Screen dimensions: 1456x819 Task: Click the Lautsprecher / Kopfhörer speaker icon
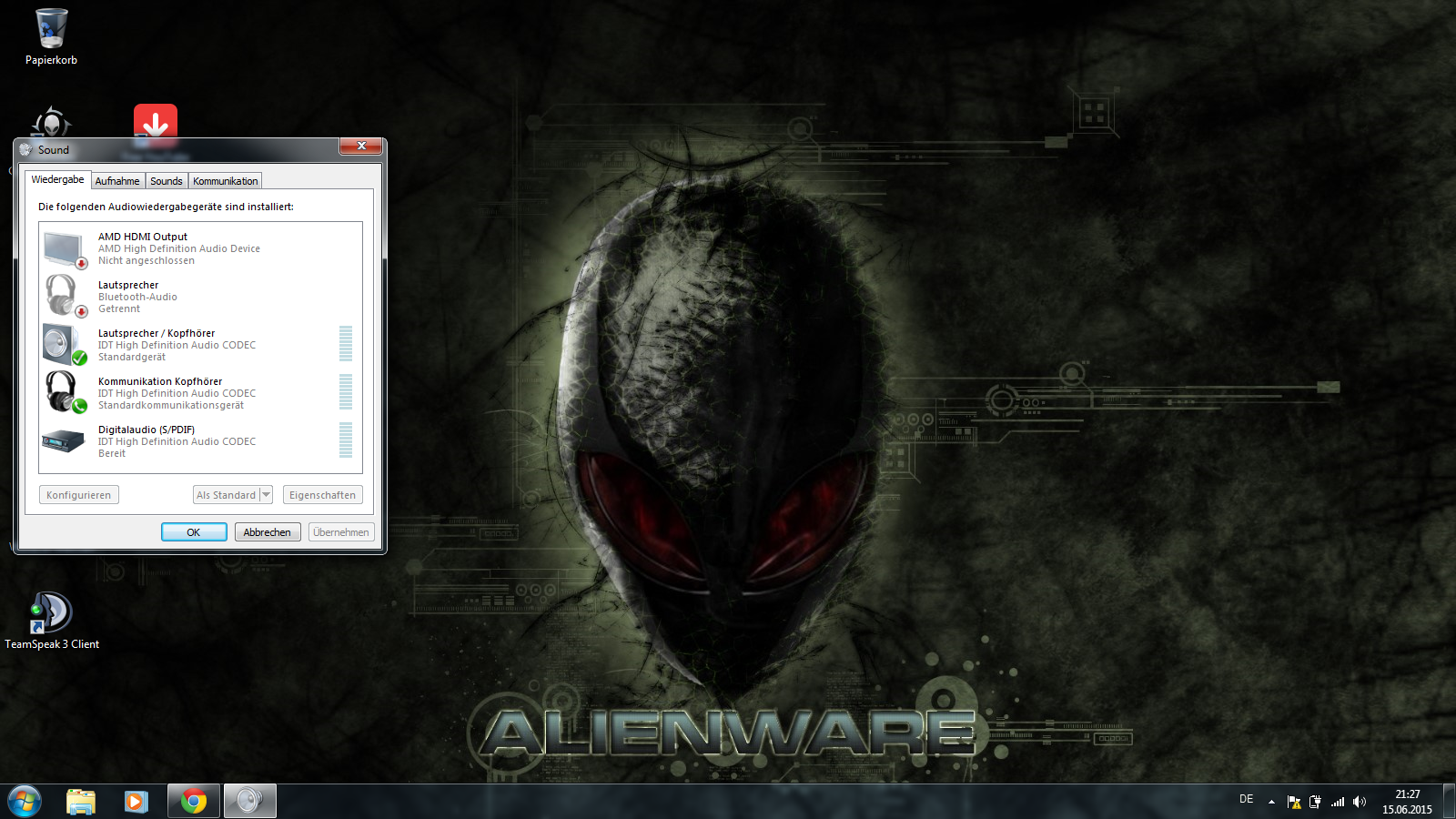click(65, 345)
